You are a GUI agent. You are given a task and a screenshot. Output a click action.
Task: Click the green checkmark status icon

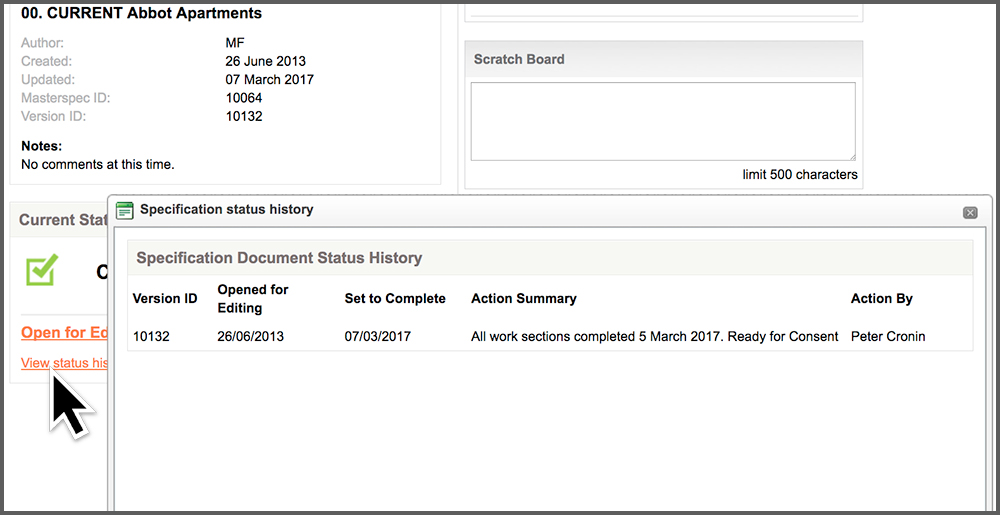coord(41,270)
